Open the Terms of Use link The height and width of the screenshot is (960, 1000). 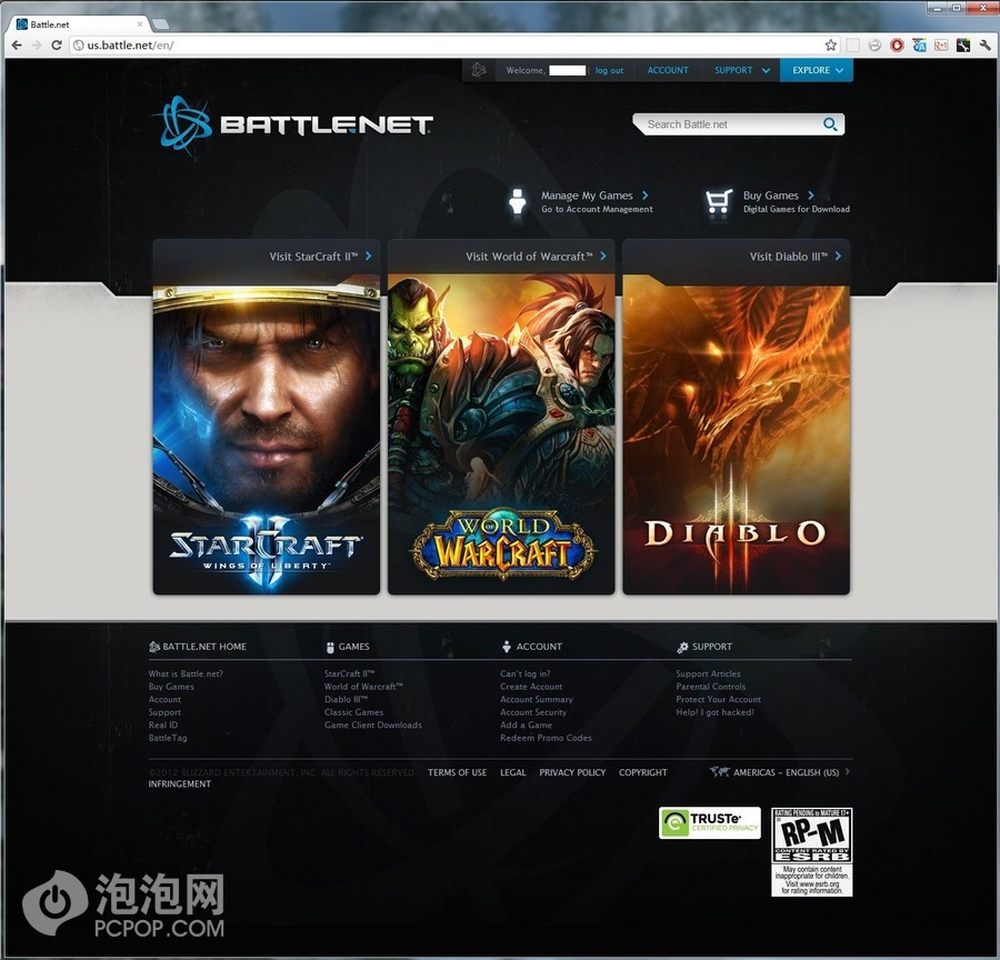coord(457,772)
